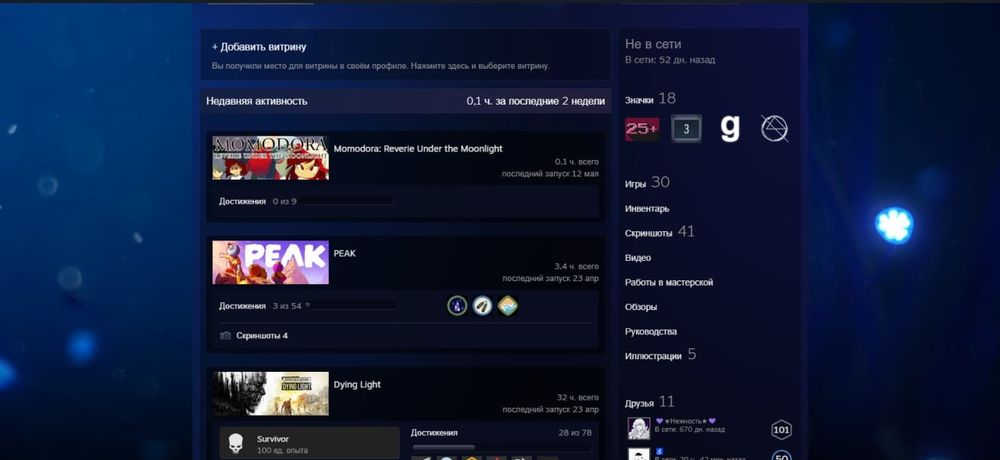The width and height of the screenshot is (1000, 460).
Task: Open the PEAK game banner image
Action: click(270, 262)
